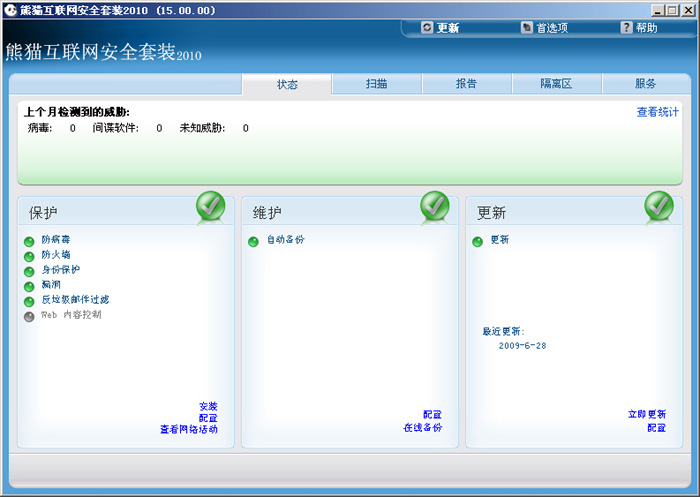Click green status dot beside 更新 item
Screen dimensions: 700x497
(x=477, y=242)
